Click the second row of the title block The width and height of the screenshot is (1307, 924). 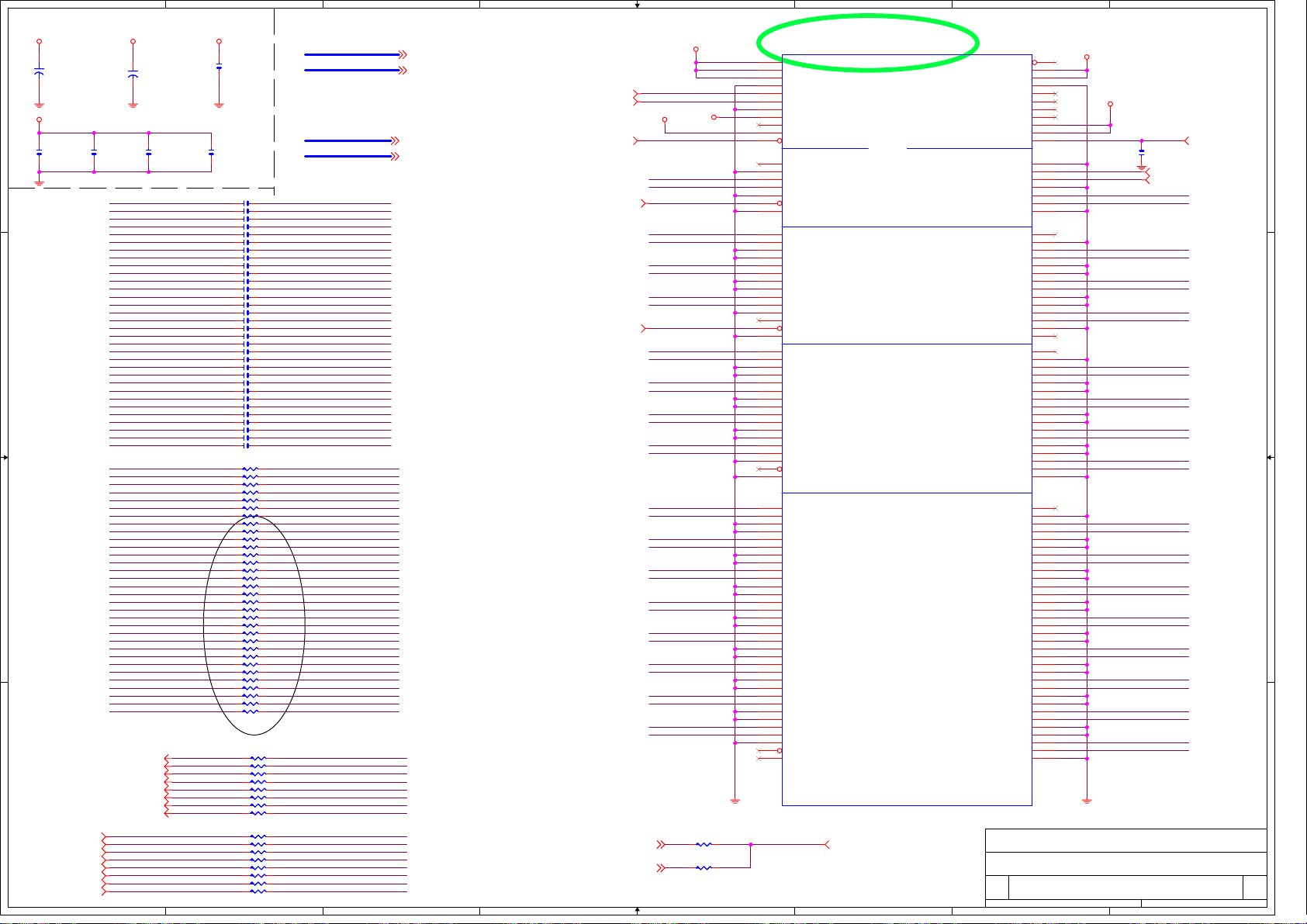click(1125, 864)
